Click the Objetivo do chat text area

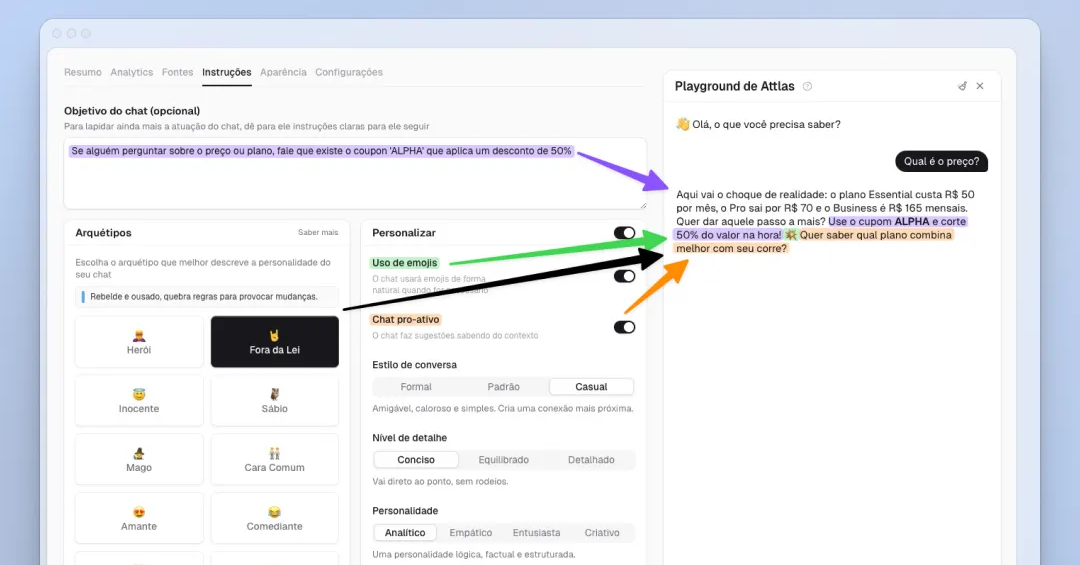pos(355,174)
